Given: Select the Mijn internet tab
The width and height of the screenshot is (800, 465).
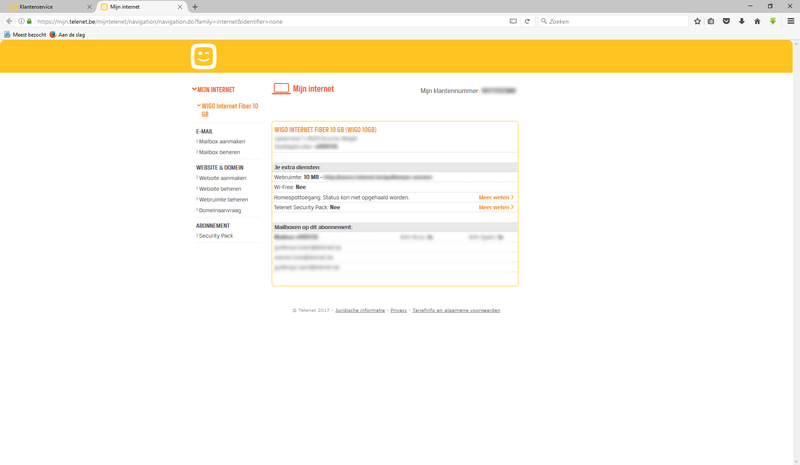Looking at the screenshot, I should click(140, 7).
